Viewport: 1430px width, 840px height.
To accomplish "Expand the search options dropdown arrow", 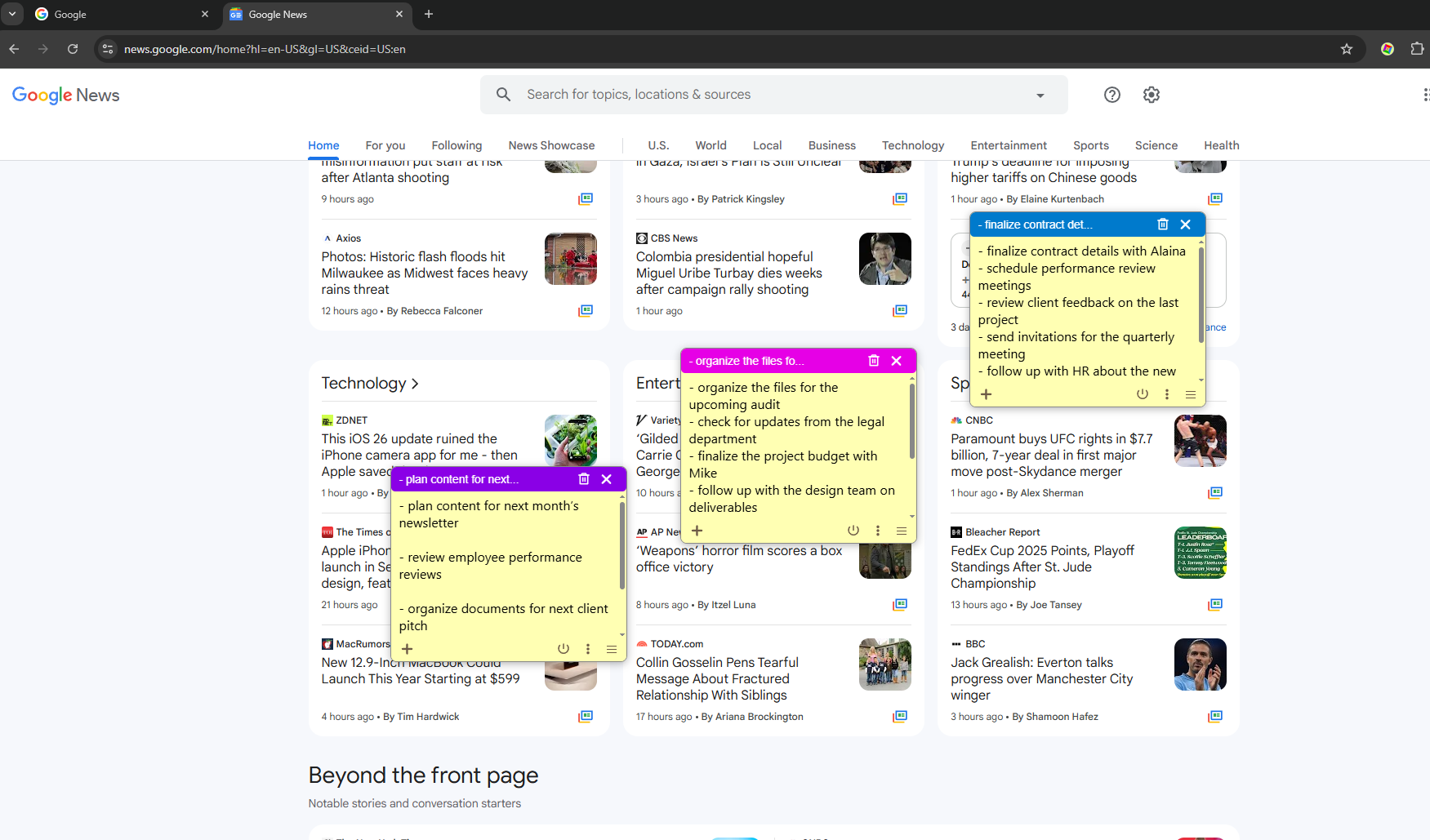I will 1040,96.
